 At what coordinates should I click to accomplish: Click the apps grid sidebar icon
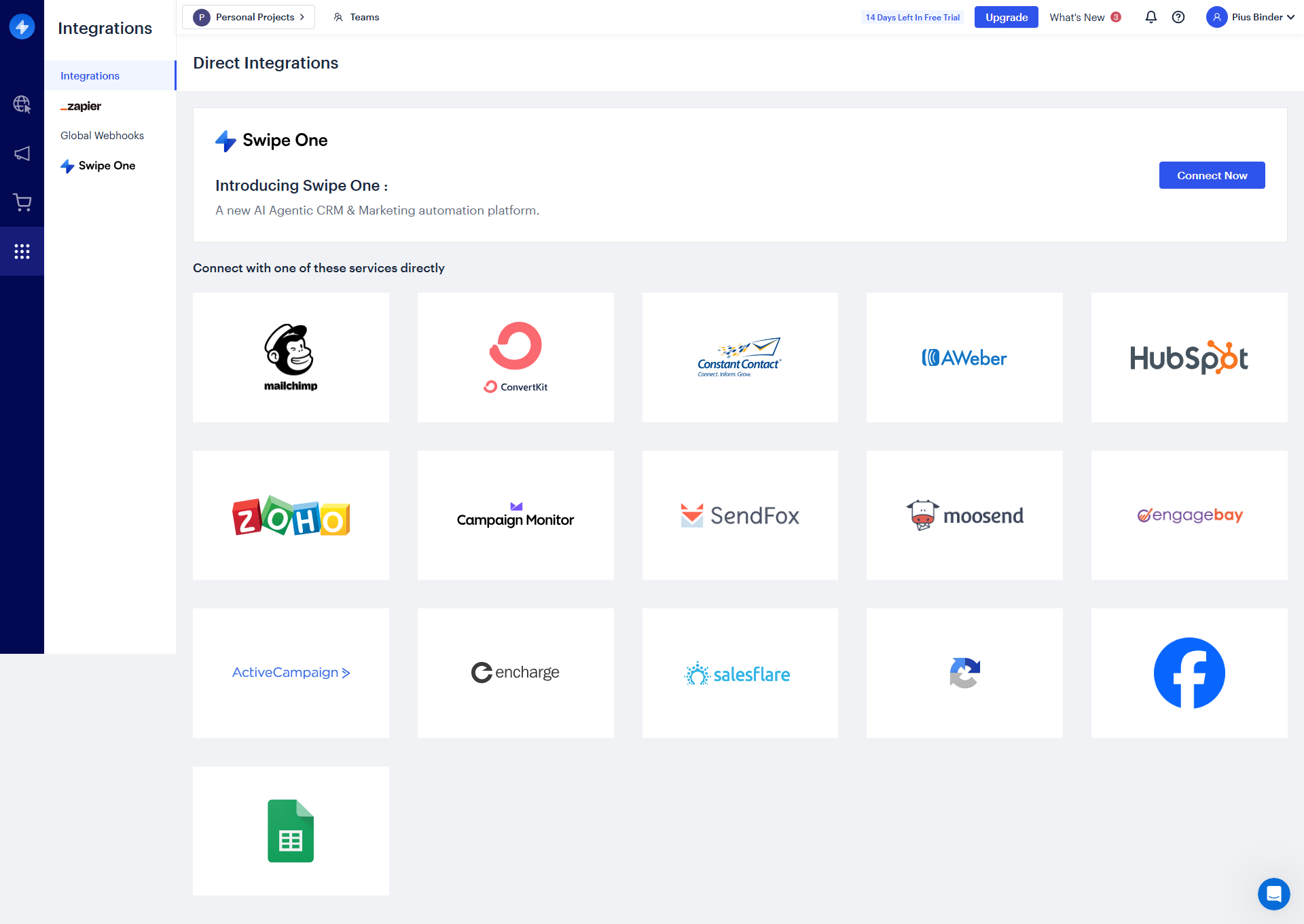pos(22,252)
